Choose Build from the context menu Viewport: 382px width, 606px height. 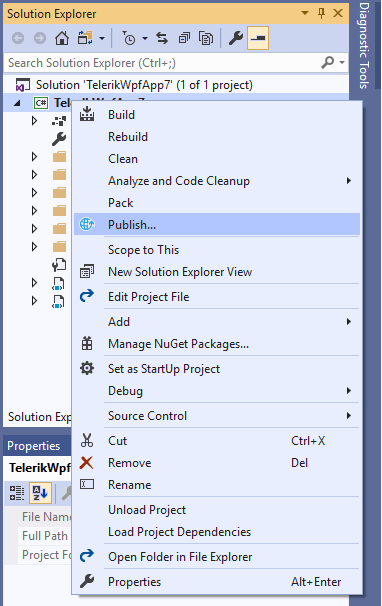217,115
